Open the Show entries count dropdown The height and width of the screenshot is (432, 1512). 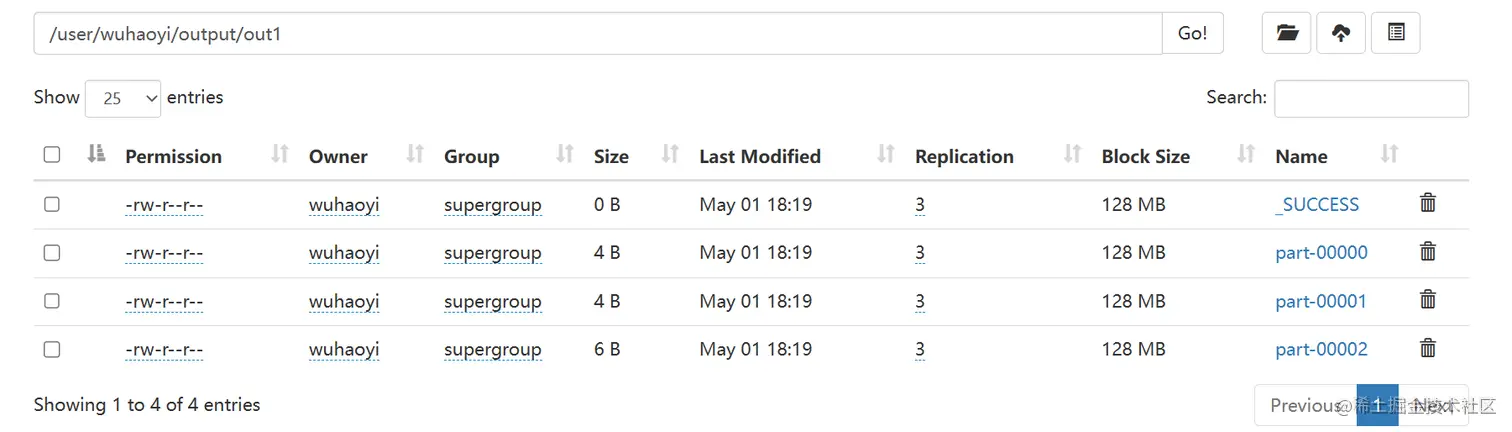(123, 98)
